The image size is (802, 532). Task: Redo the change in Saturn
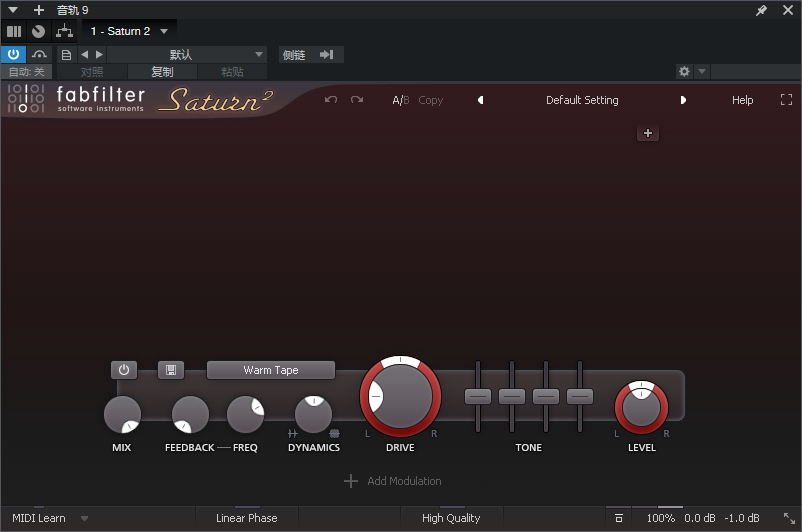pos(357,100)
